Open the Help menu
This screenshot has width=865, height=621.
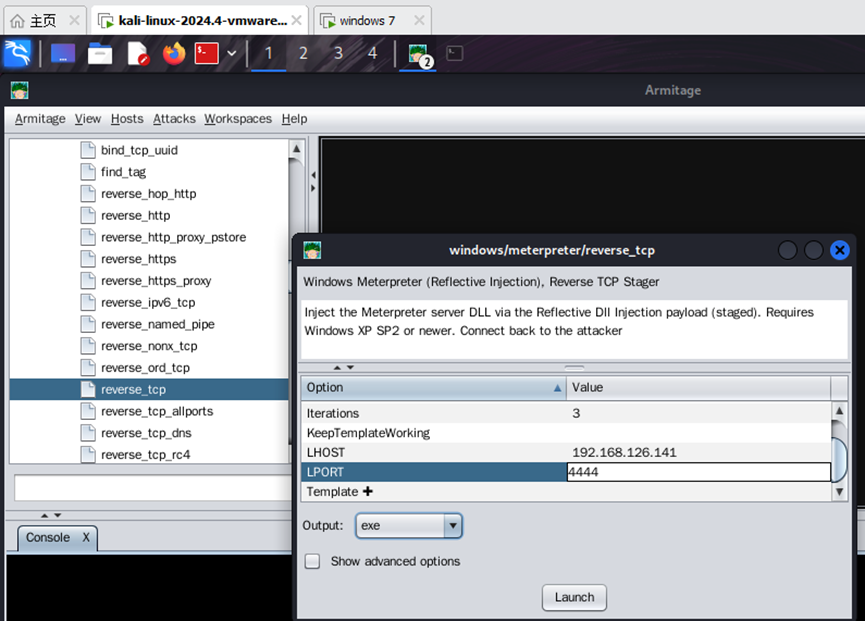(x=294, y=119)
